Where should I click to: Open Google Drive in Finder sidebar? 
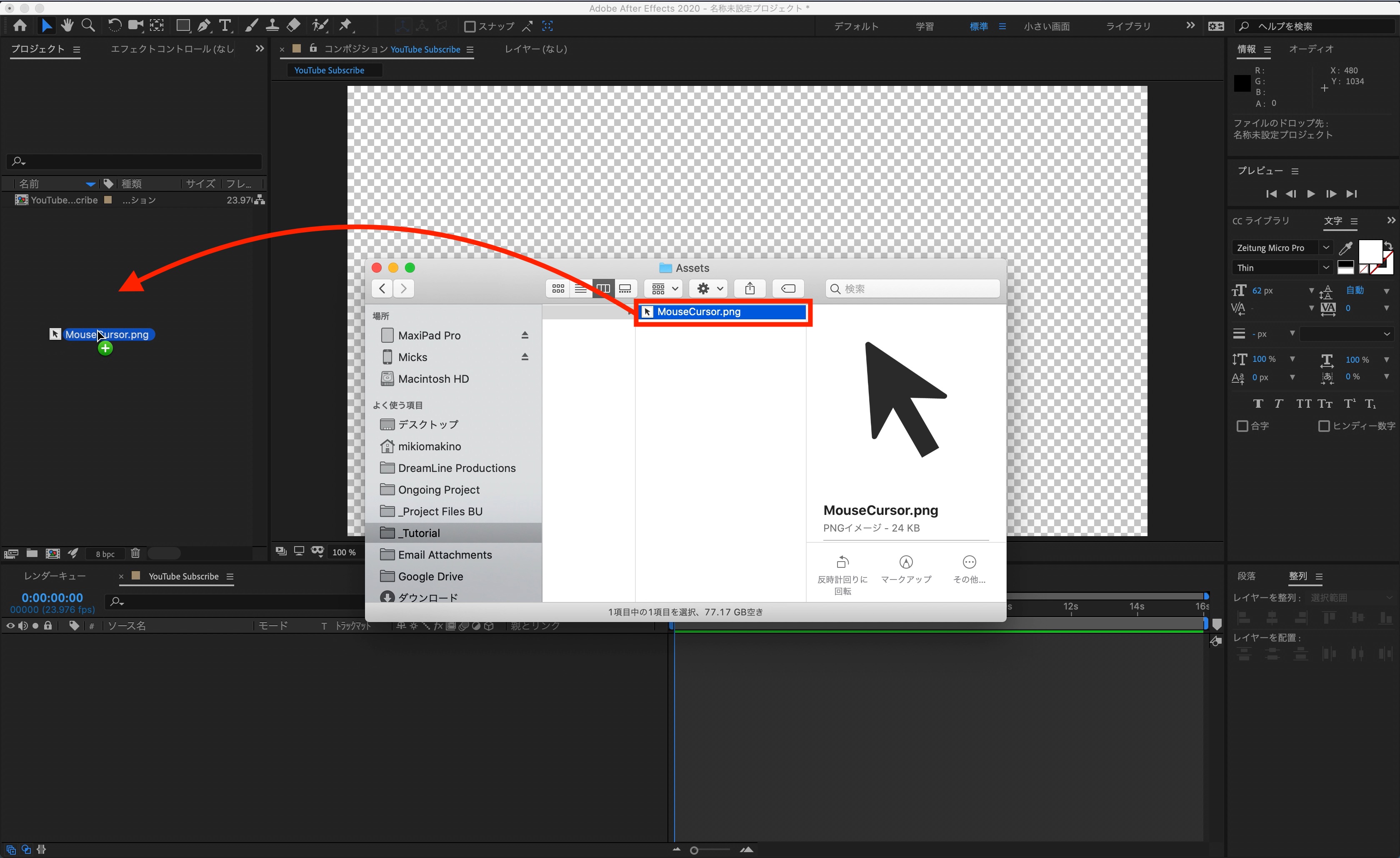click(x=430, y=576)
